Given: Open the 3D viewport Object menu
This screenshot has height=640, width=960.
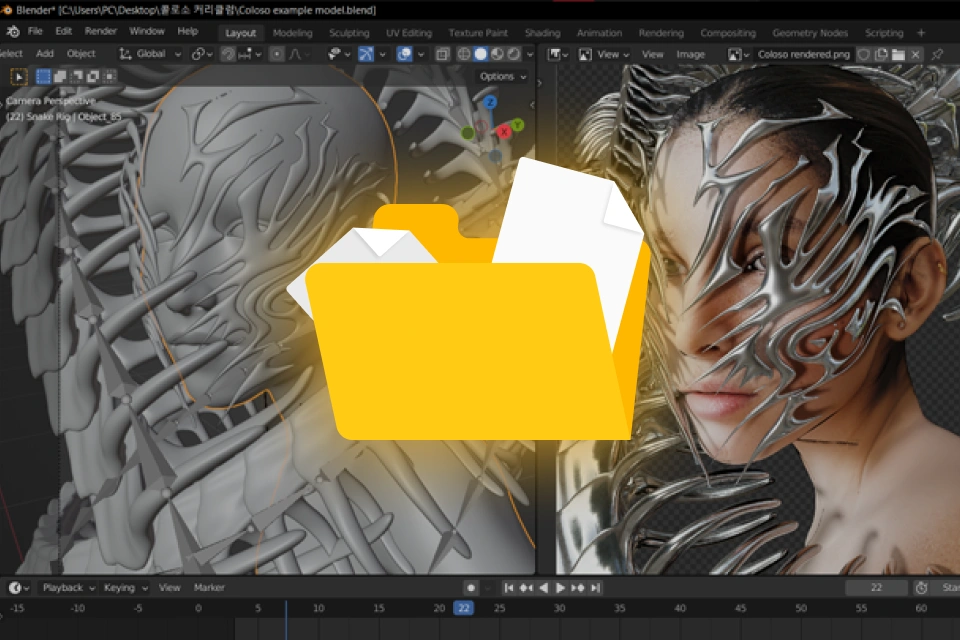Looking at the screenshot, I should tap(81, 54).
